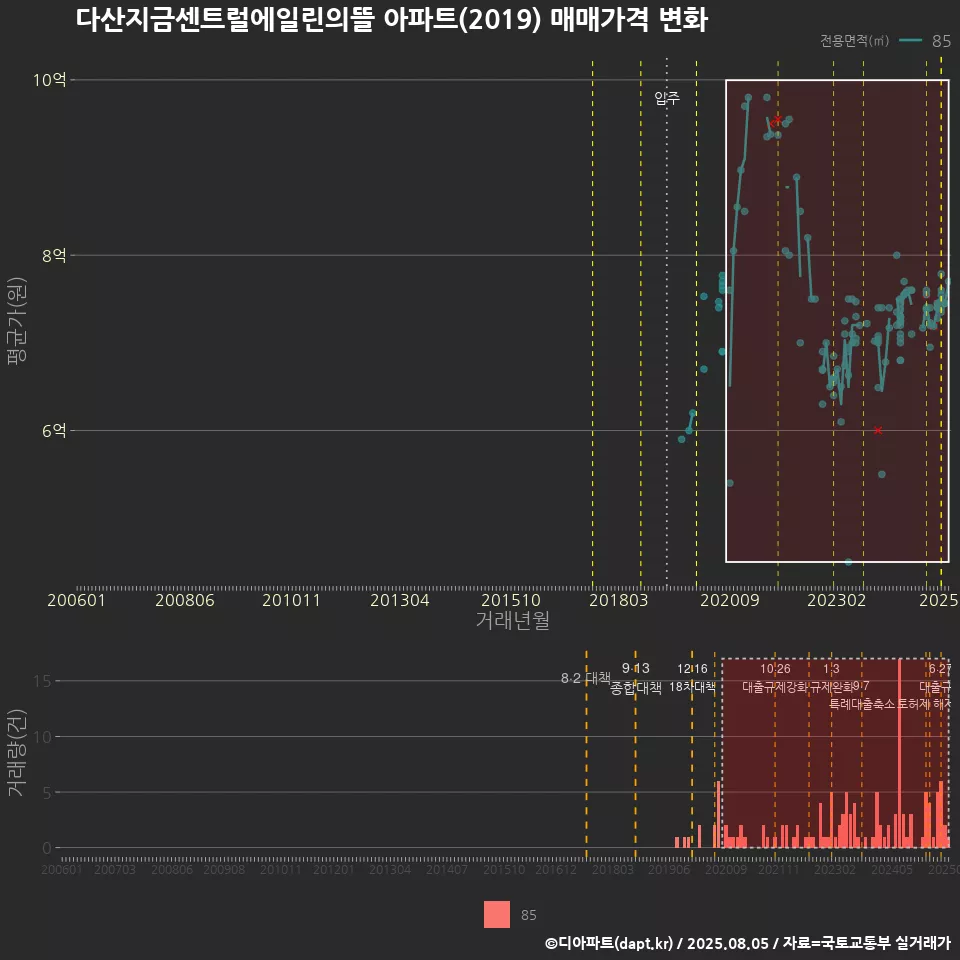Screen dimensions: 960x960
Task: Click the 거래량(건) axis title
Action: click(17, 752)
